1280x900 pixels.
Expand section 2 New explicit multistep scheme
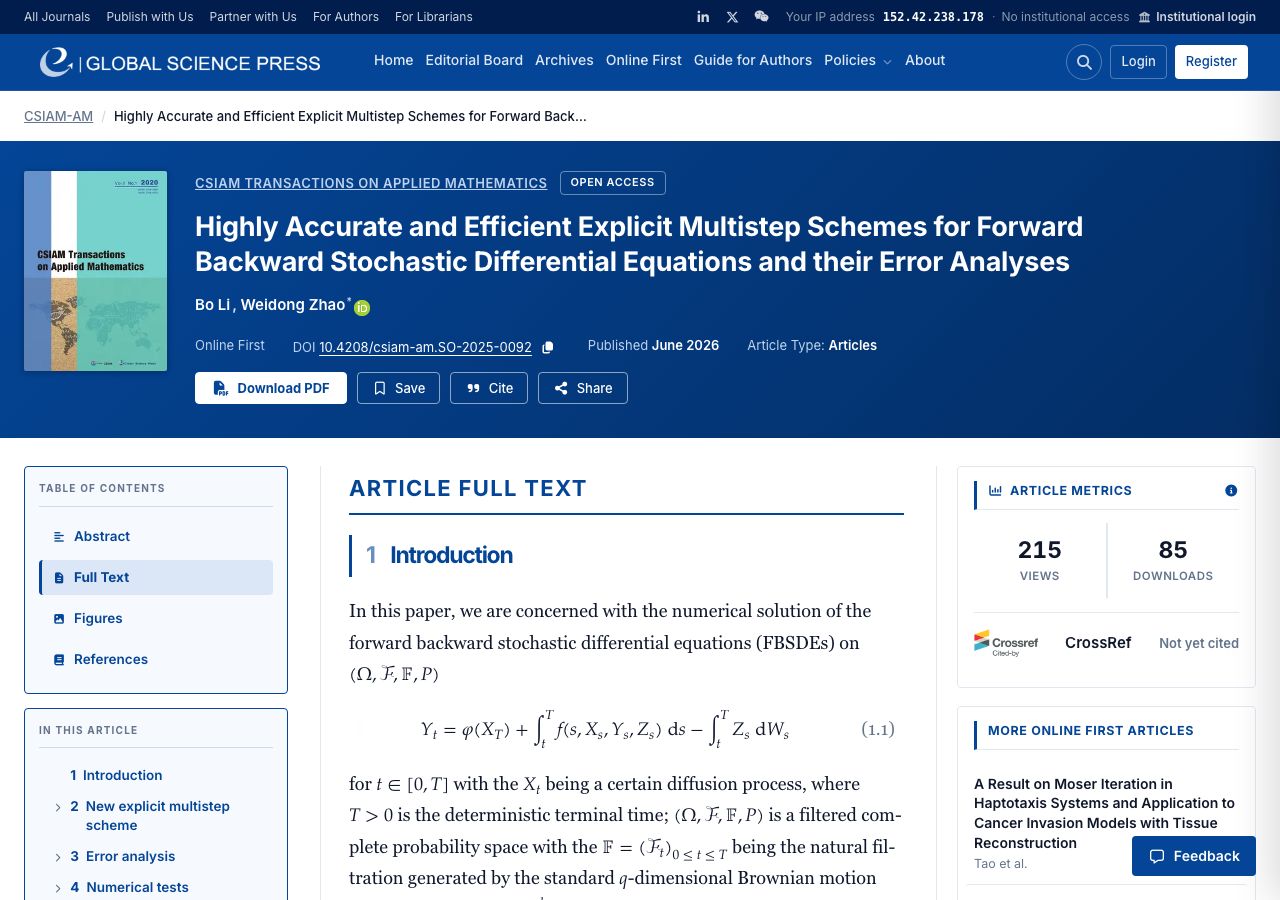coord(58,807)
